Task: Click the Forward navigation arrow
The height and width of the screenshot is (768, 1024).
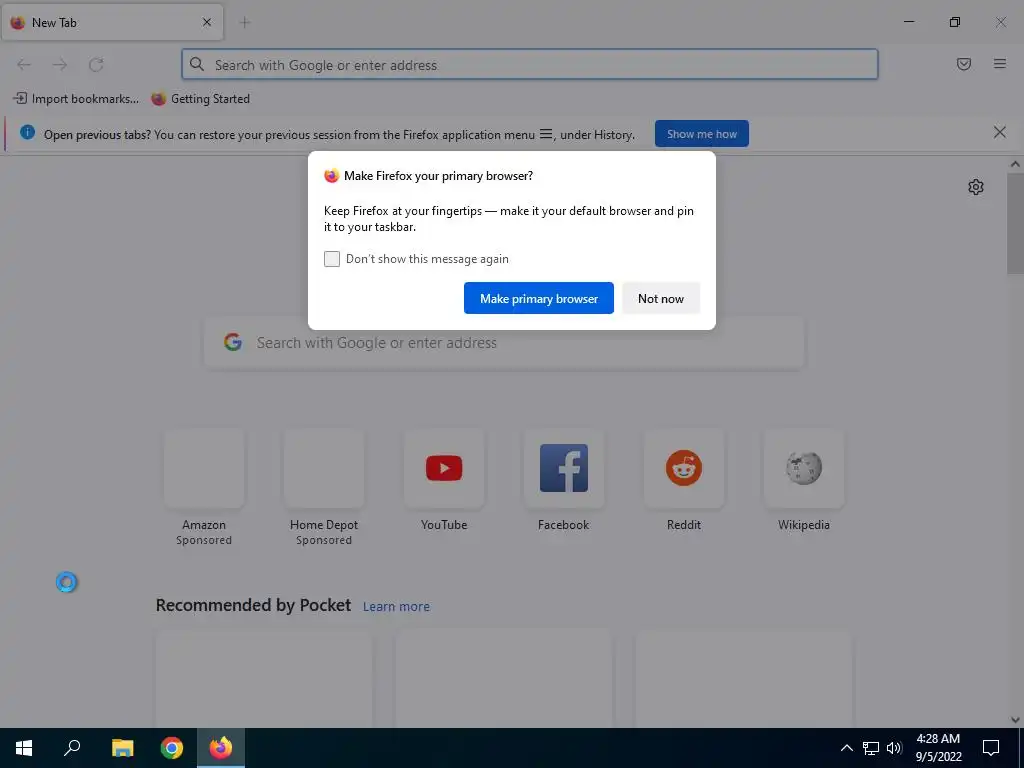Action: click(60, 65)
